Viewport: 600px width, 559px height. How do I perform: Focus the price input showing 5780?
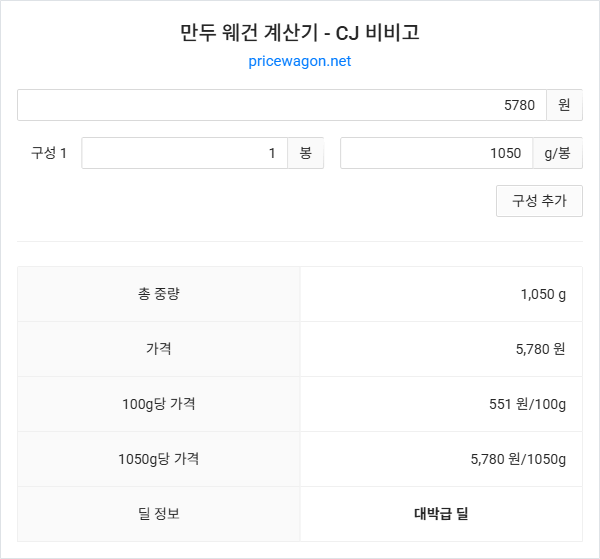coord(281,105)
